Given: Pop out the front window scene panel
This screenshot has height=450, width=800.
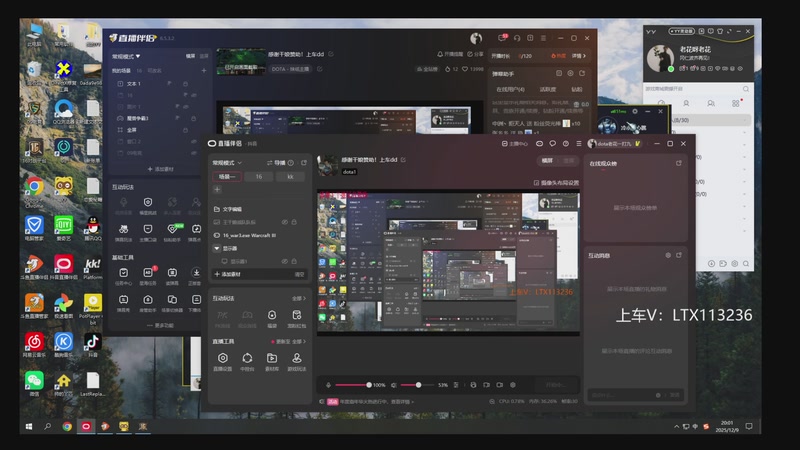Looking at the screenshot, I should tap(304, 163).
